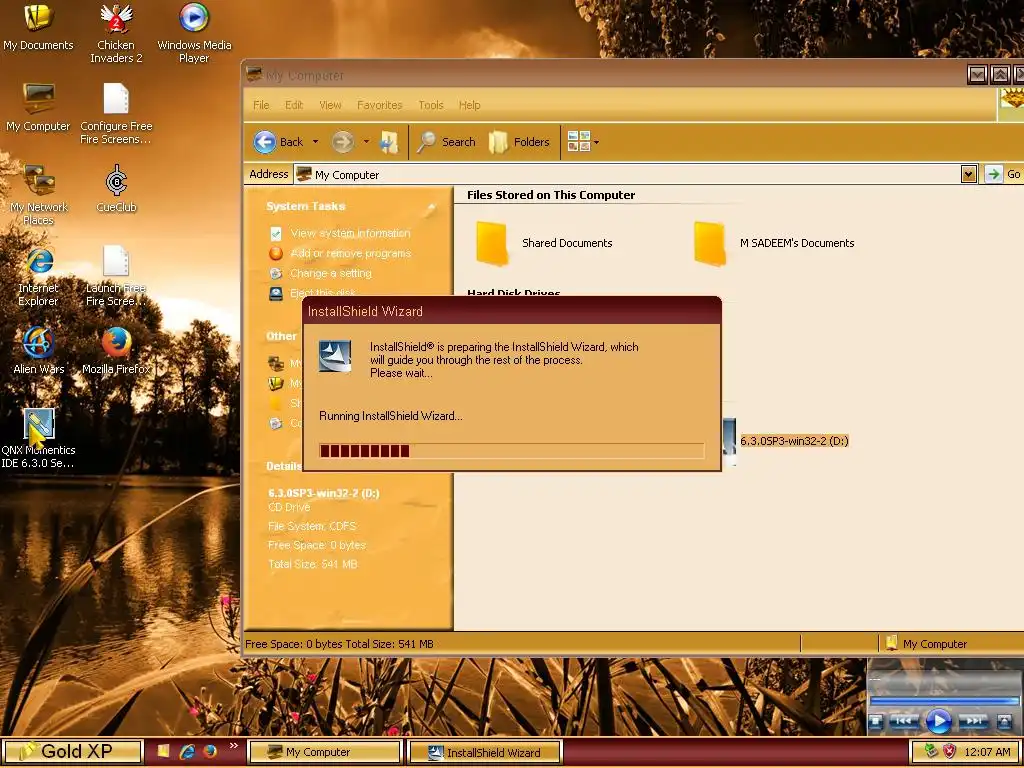
Task: Open the My Network Places desktop icon
Action: point(39,195)
